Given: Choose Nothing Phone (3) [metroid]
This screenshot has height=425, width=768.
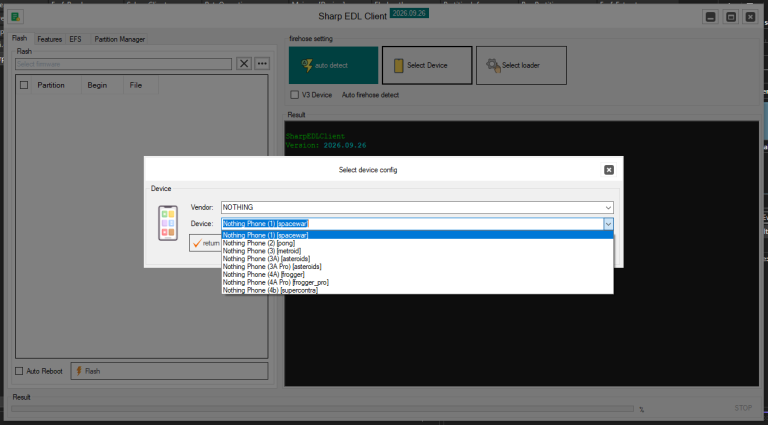Looking at the screenshot, I should click(x=417, y=251).
